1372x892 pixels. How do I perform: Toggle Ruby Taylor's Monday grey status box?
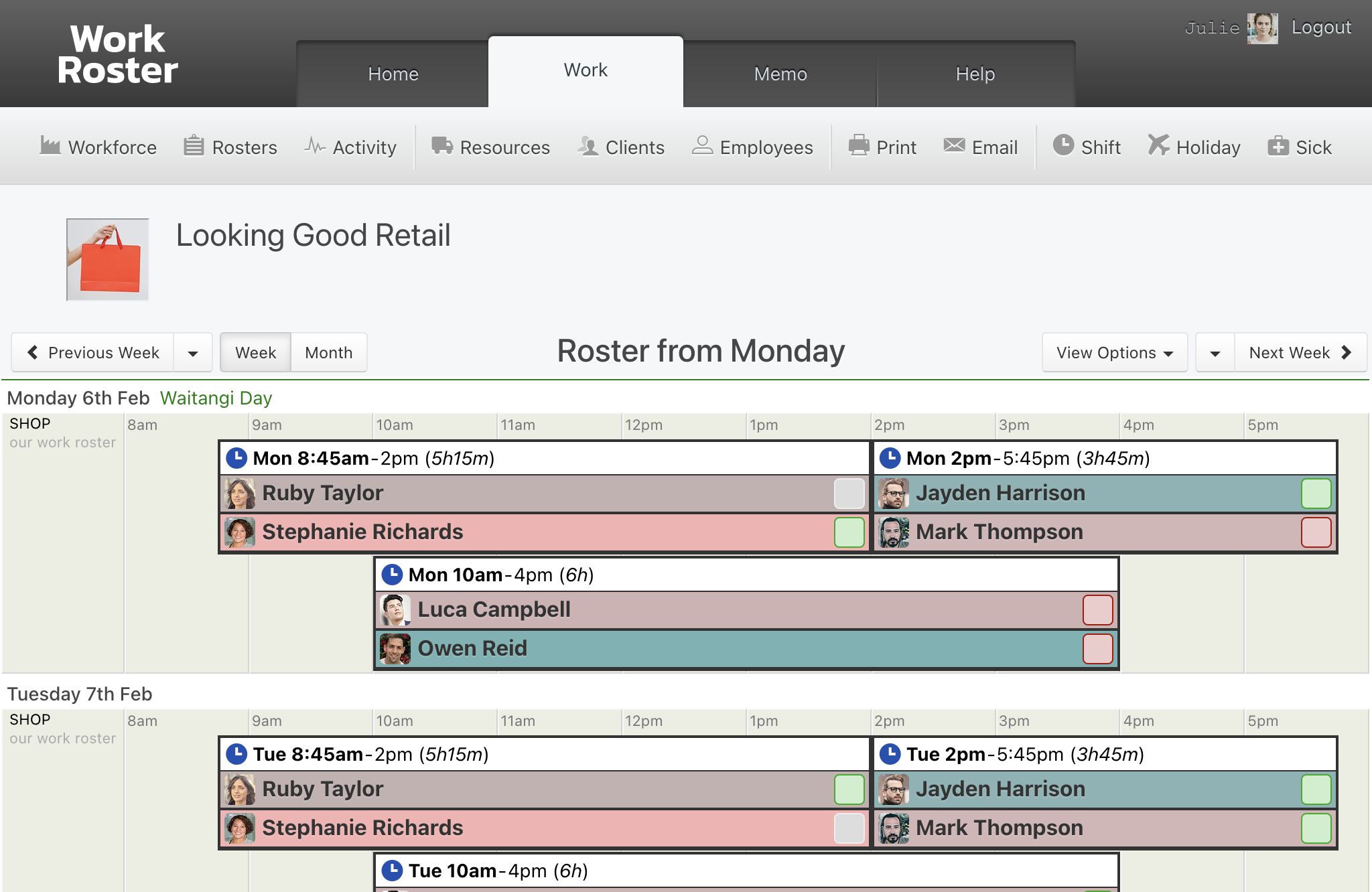(x=849, y=494)
